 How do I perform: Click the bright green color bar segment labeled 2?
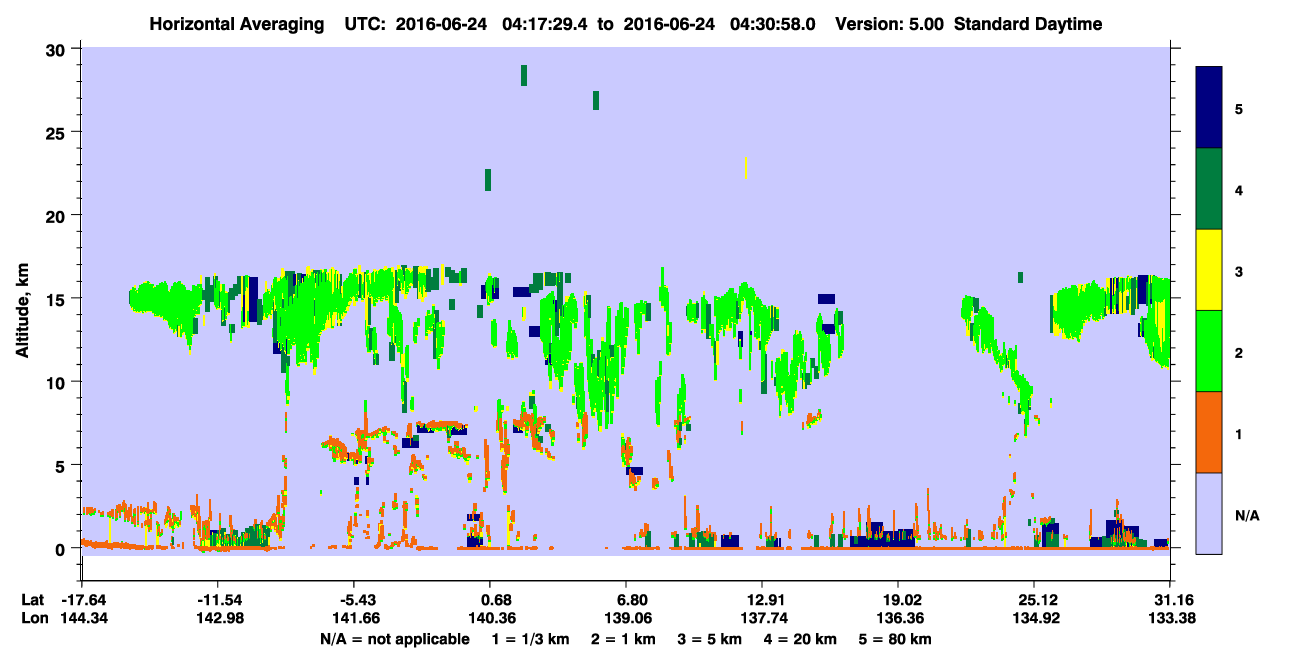coord(1209,351)
